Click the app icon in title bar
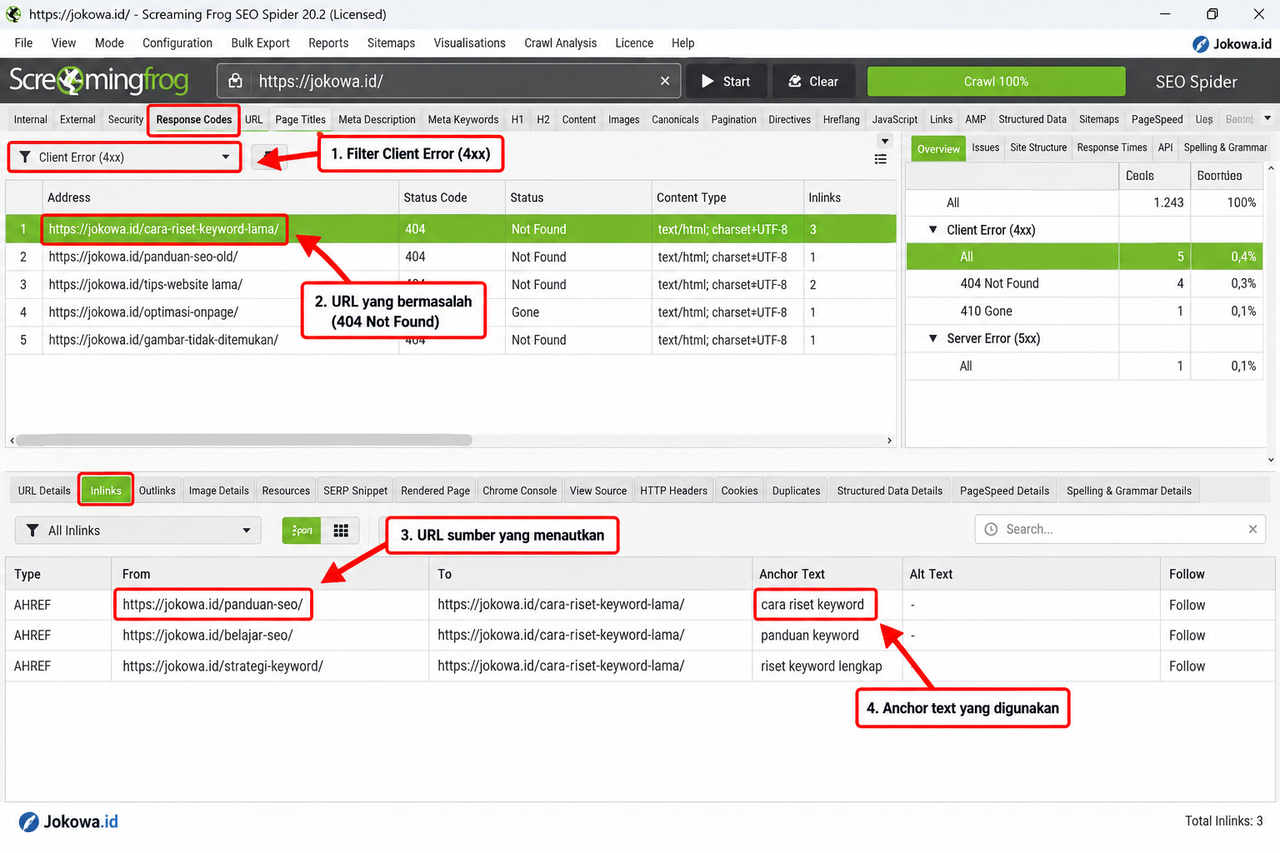This screenshot has height=853, width=1280. (13, 14)
